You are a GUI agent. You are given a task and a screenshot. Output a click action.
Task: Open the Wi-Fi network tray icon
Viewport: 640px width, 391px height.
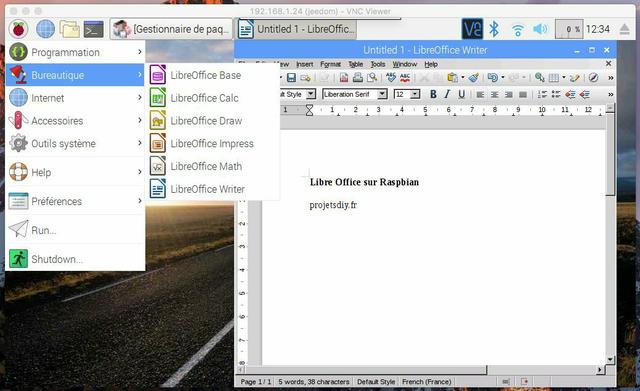coord(518,30)
